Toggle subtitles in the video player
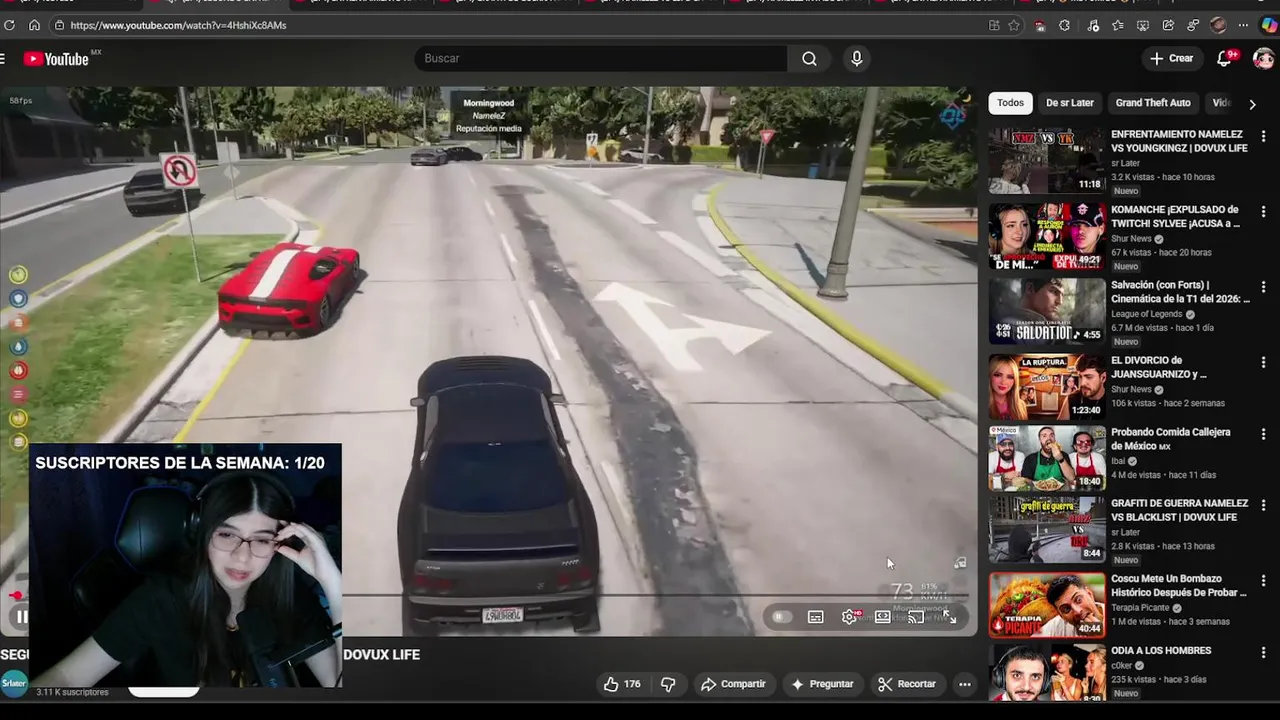Image resolution: width=1280 pixels, height=720 pixels. point(815,617)
